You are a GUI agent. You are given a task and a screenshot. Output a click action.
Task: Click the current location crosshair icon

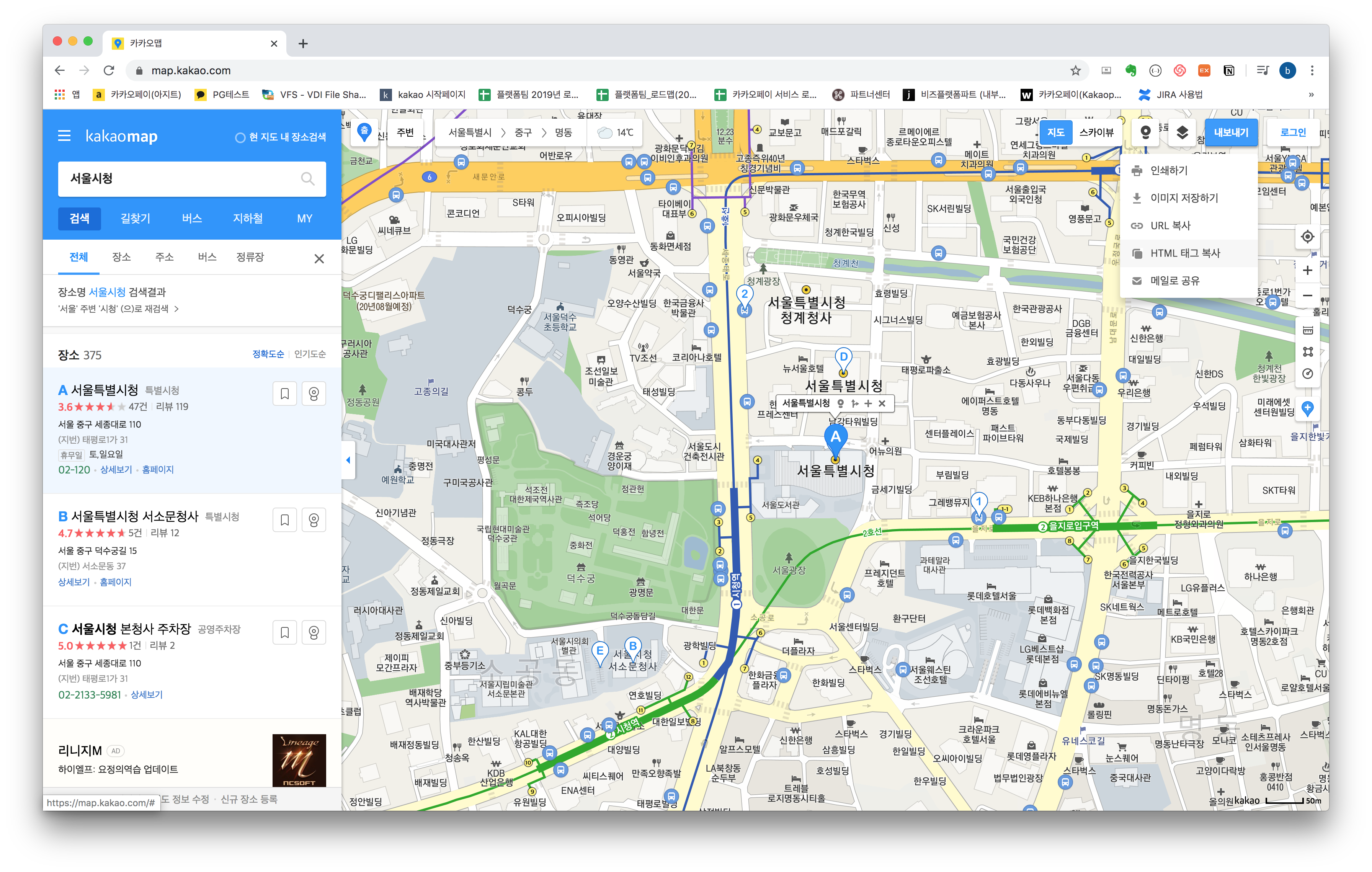coord(1307,236)
